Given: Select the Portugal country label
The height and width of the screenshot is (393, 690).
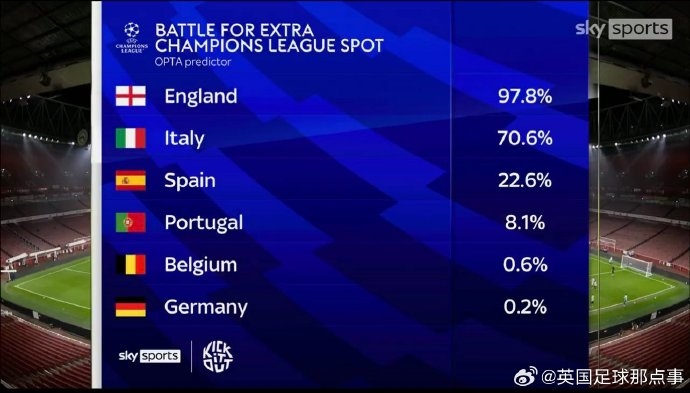Looking at the screenshot, I should coord(204,223).
